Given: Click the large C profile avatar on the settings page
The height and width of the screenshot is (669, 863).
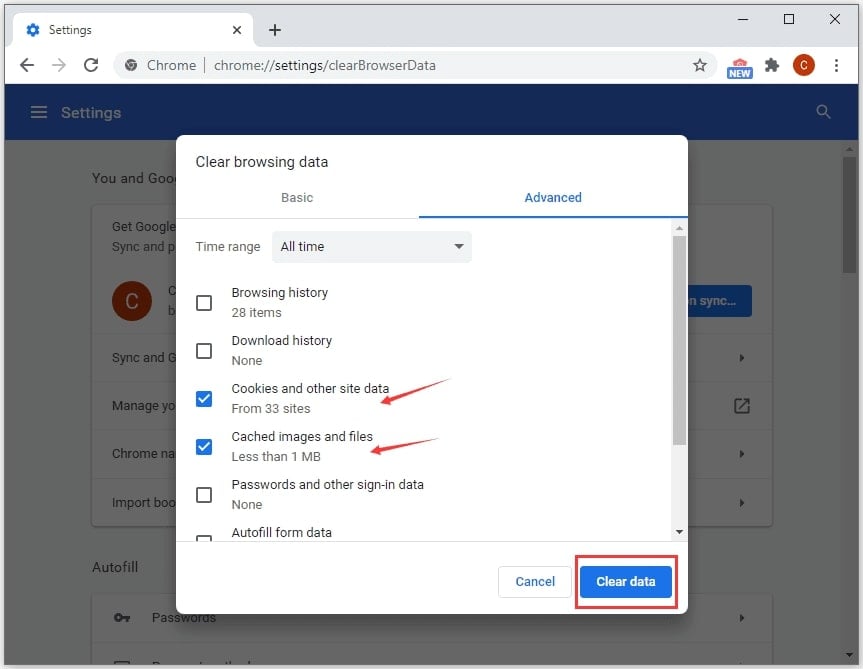Looking at the screenshot, I should (x=132, y=301).
